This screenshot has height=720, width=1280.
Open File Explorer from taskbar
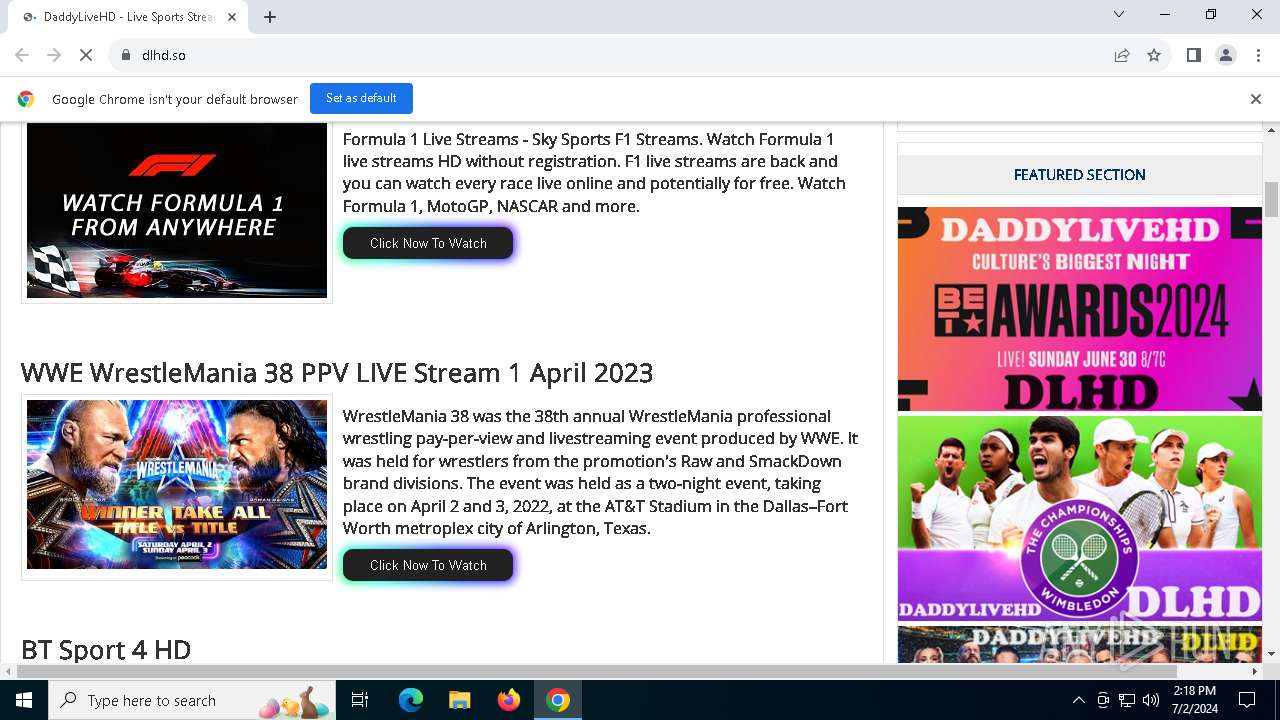click(460, 700)
